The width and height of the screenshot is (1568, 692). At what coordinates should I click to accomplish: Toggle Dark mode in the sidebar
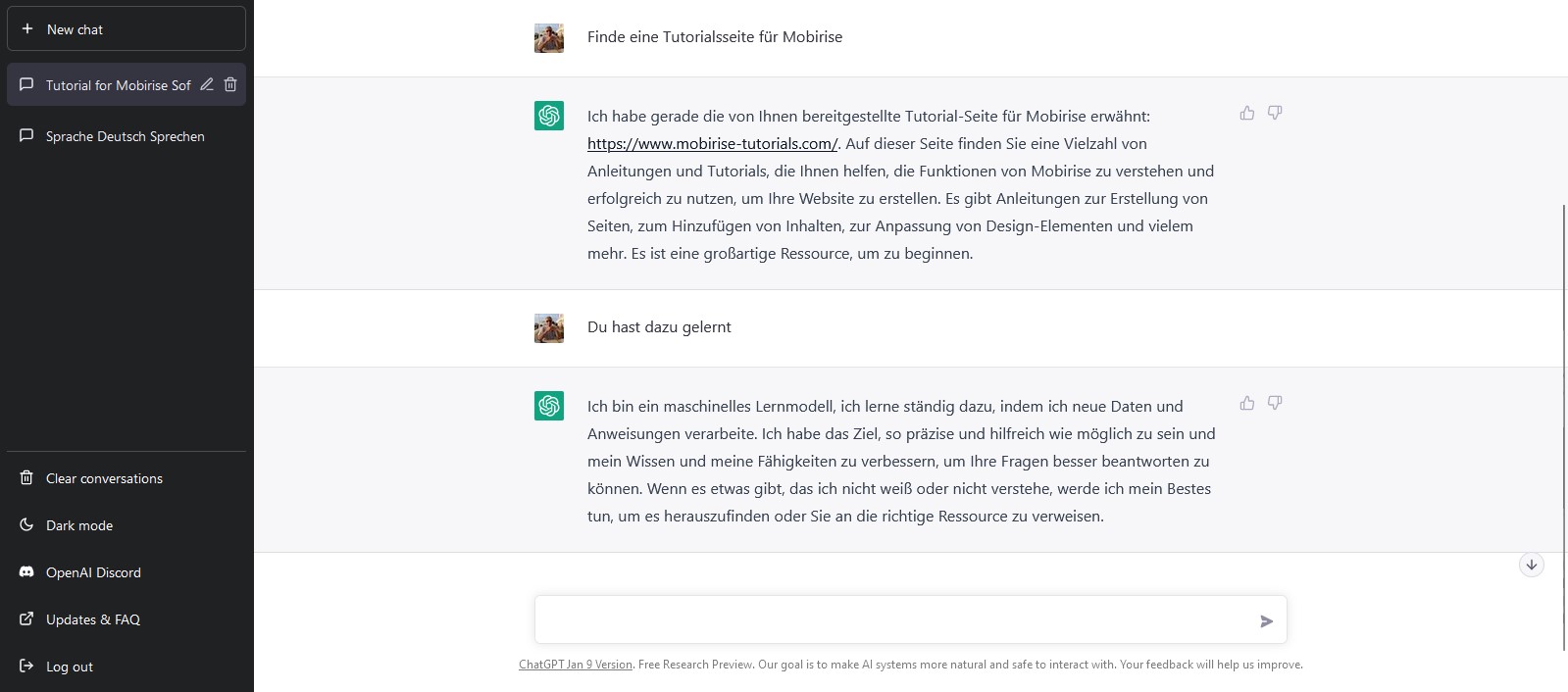[79, 525]
